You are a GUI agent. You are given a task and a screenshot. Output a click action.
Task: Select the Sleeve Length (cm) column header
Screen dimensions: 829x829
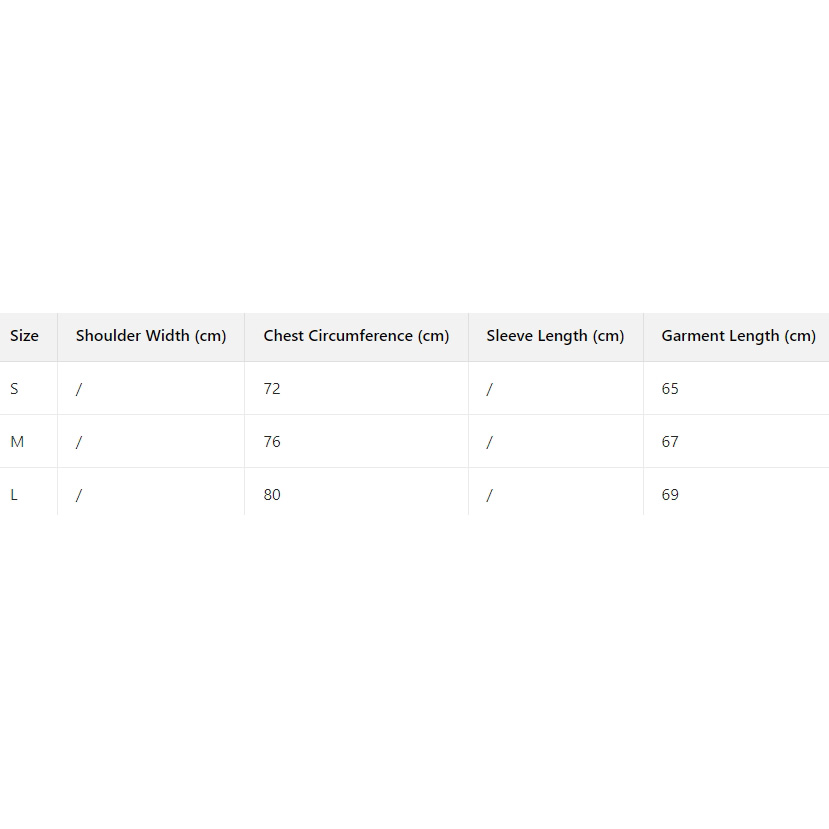tap(555, 336)
